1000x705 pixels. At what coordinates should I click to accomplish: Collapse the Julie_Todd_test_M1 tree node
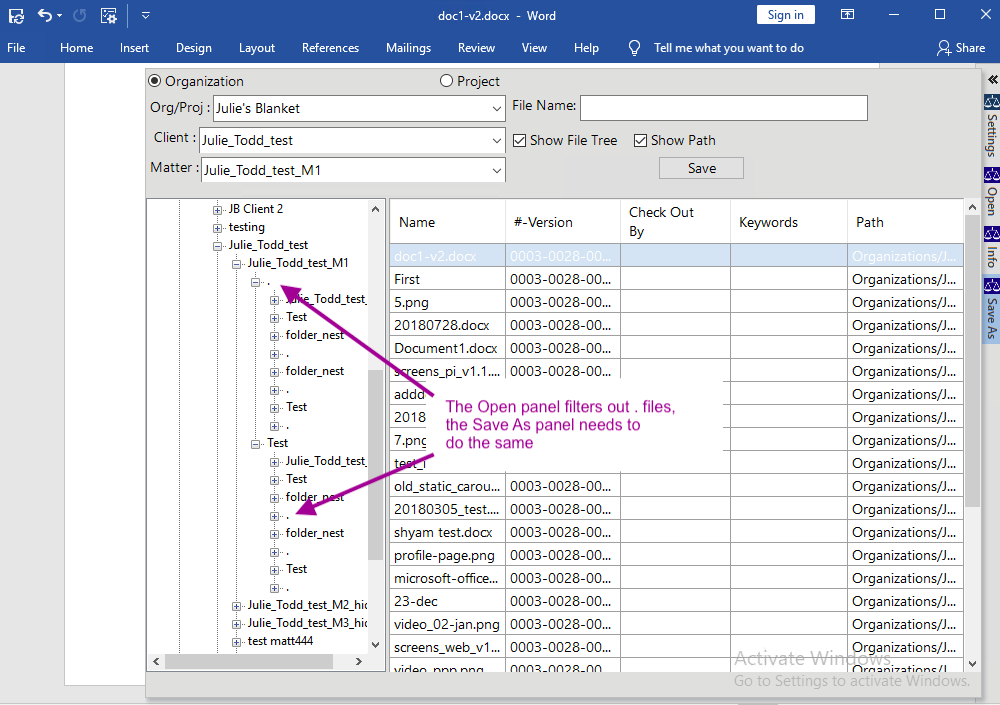[237, 263]
